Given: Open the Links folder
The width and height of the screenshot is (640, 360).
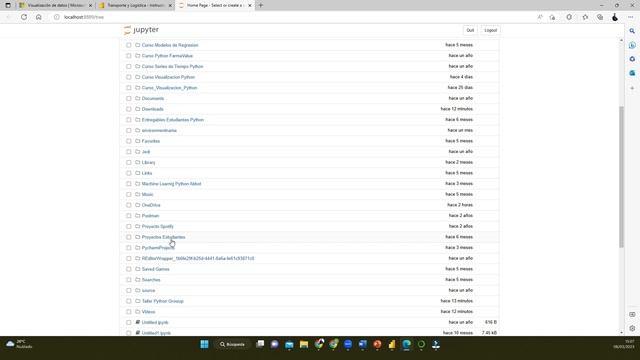Looking at the screenshot, I should (147, 173).
